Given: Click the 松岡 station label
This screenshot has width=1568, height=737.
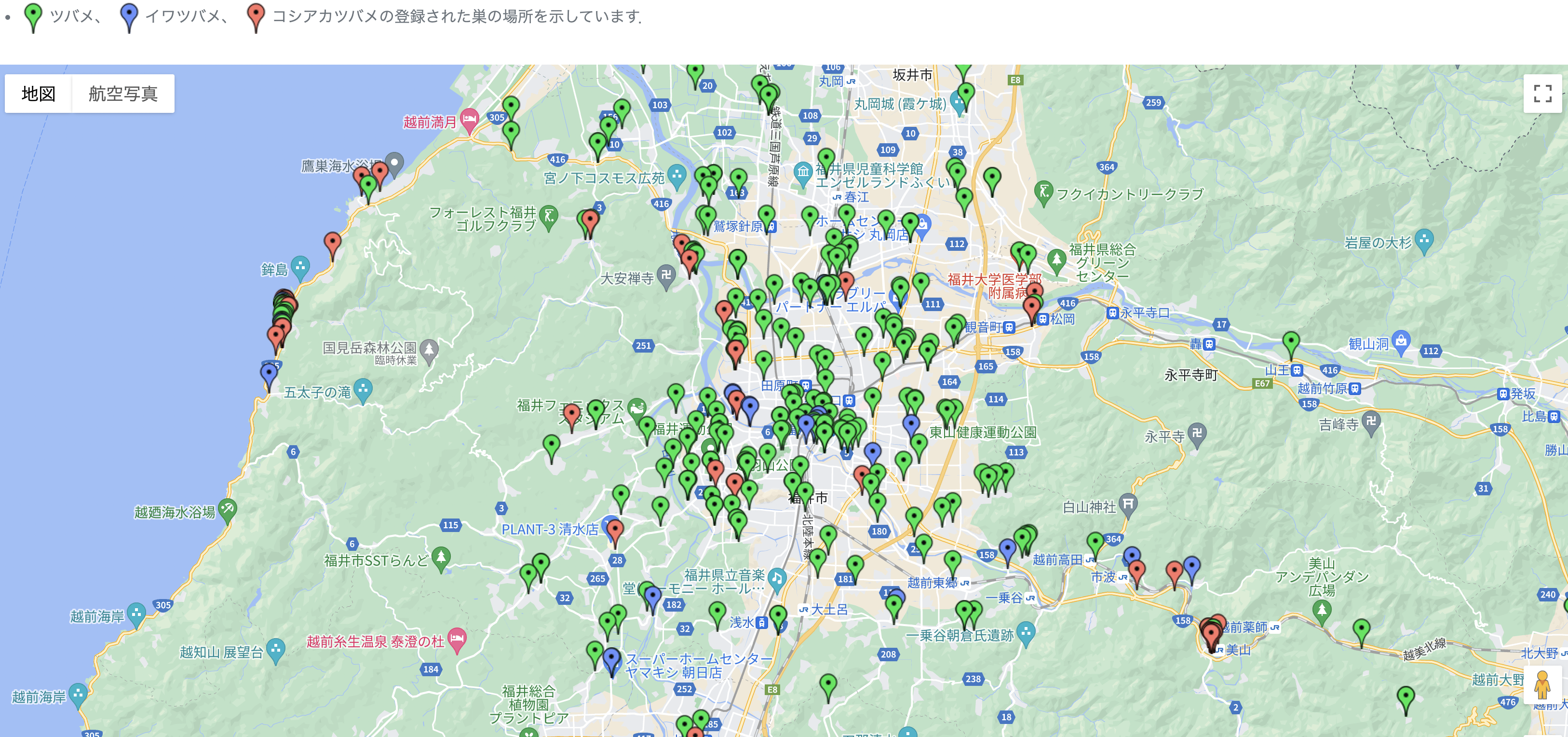Looking at the screenshot, I should coord(1062,318).
